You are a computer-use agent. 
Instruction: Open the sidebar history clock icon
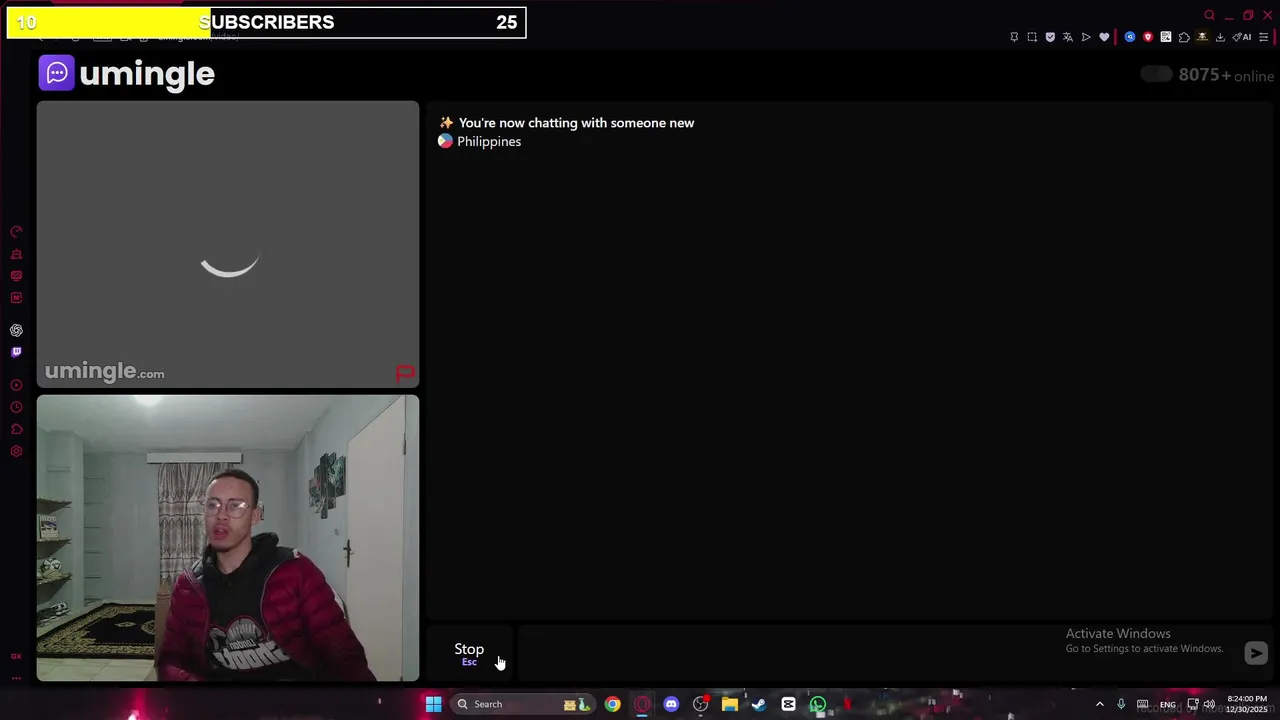click(x=16, y=407)
